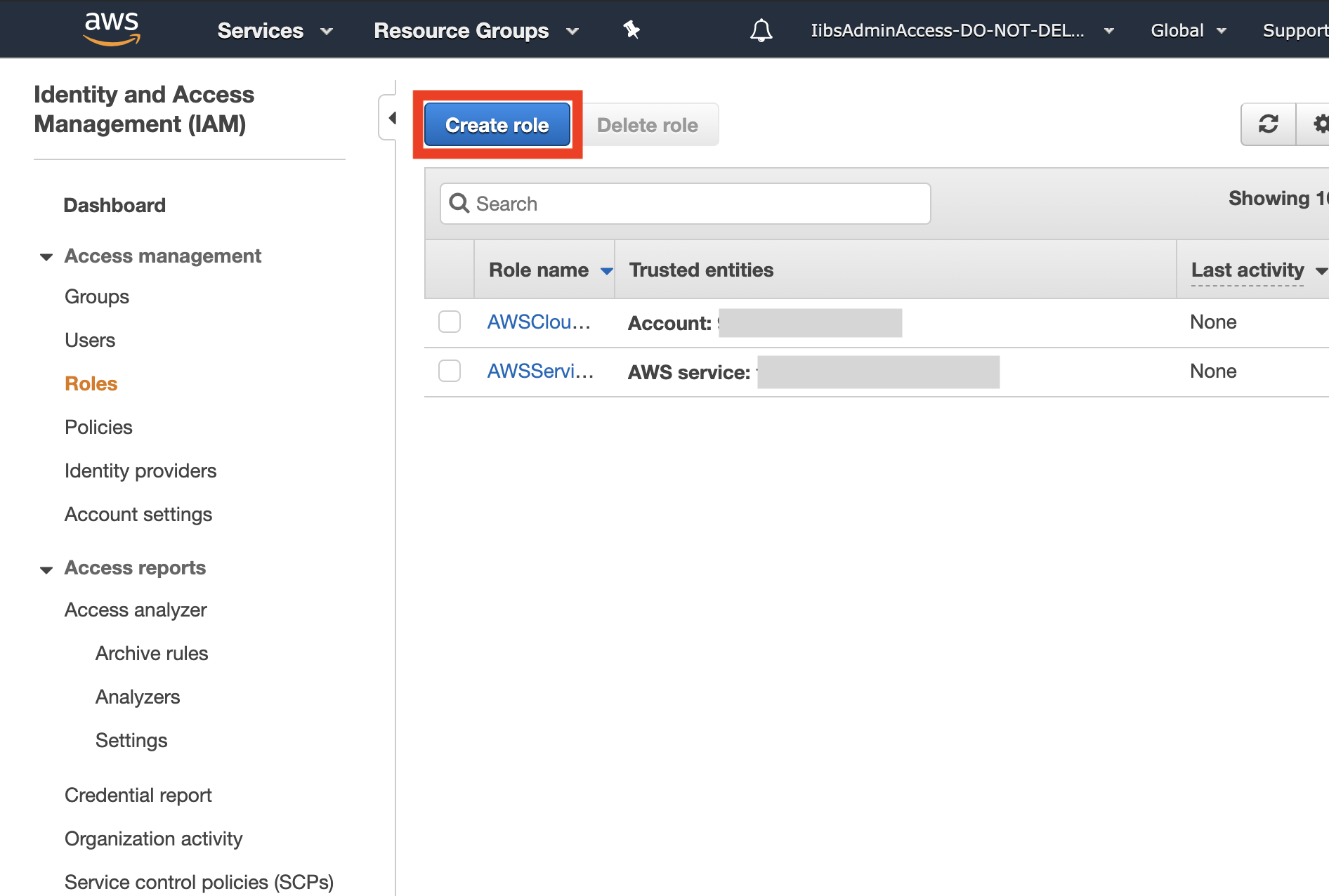Open the notifications bell icon
The image size is (1329, 896).
click(x=761, y=30)
